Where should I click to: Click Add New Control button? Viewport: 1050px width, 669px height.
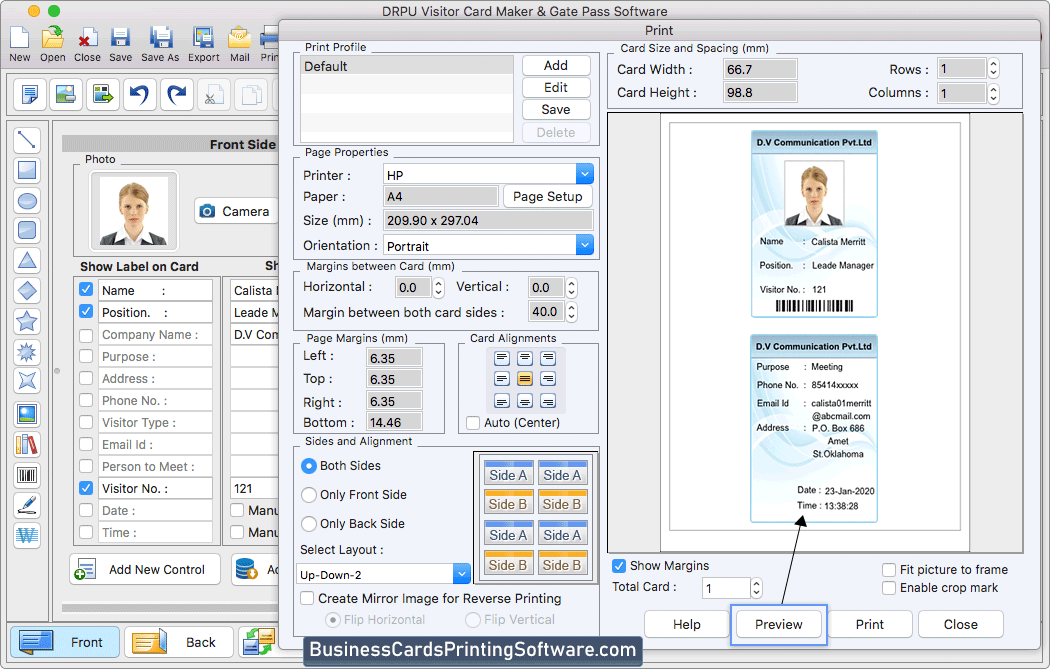pos(145,569)
